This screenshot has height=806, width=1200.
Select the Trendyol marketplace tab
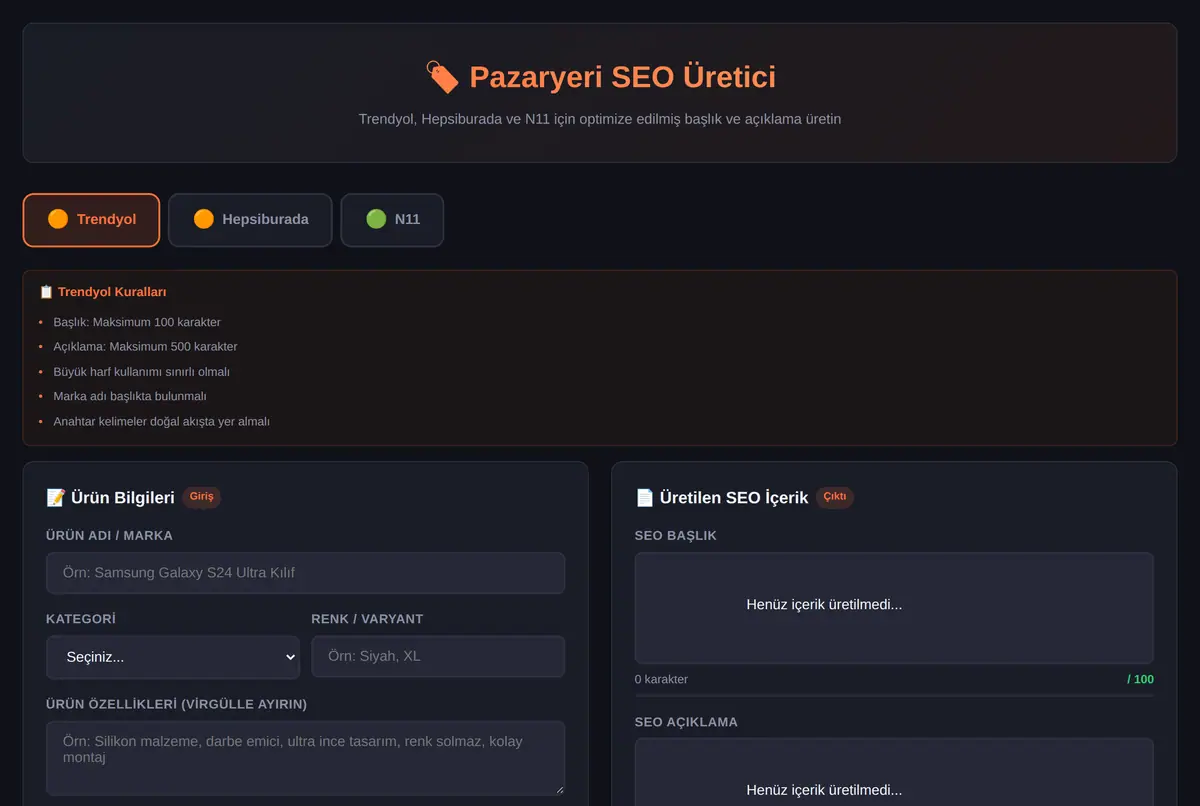(91, 220)
